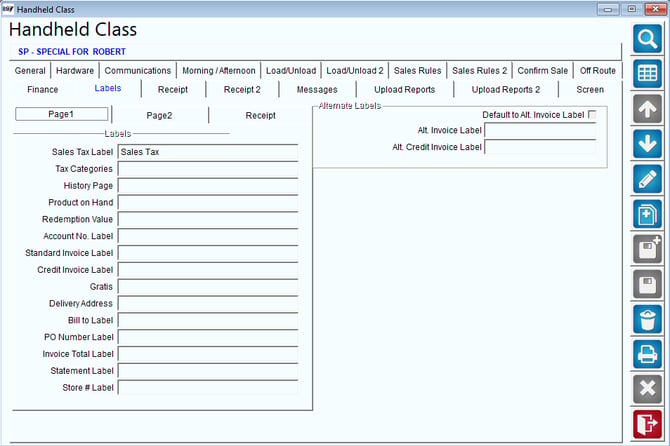Focus the Store # Label field
Screen dimensions: 670x446
[208, 387]
